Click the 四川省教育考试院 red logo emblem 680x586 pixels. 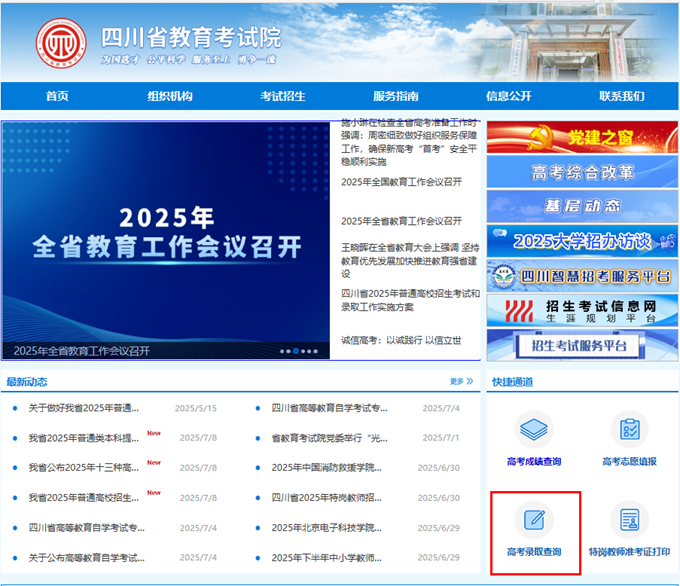[62, 41]
